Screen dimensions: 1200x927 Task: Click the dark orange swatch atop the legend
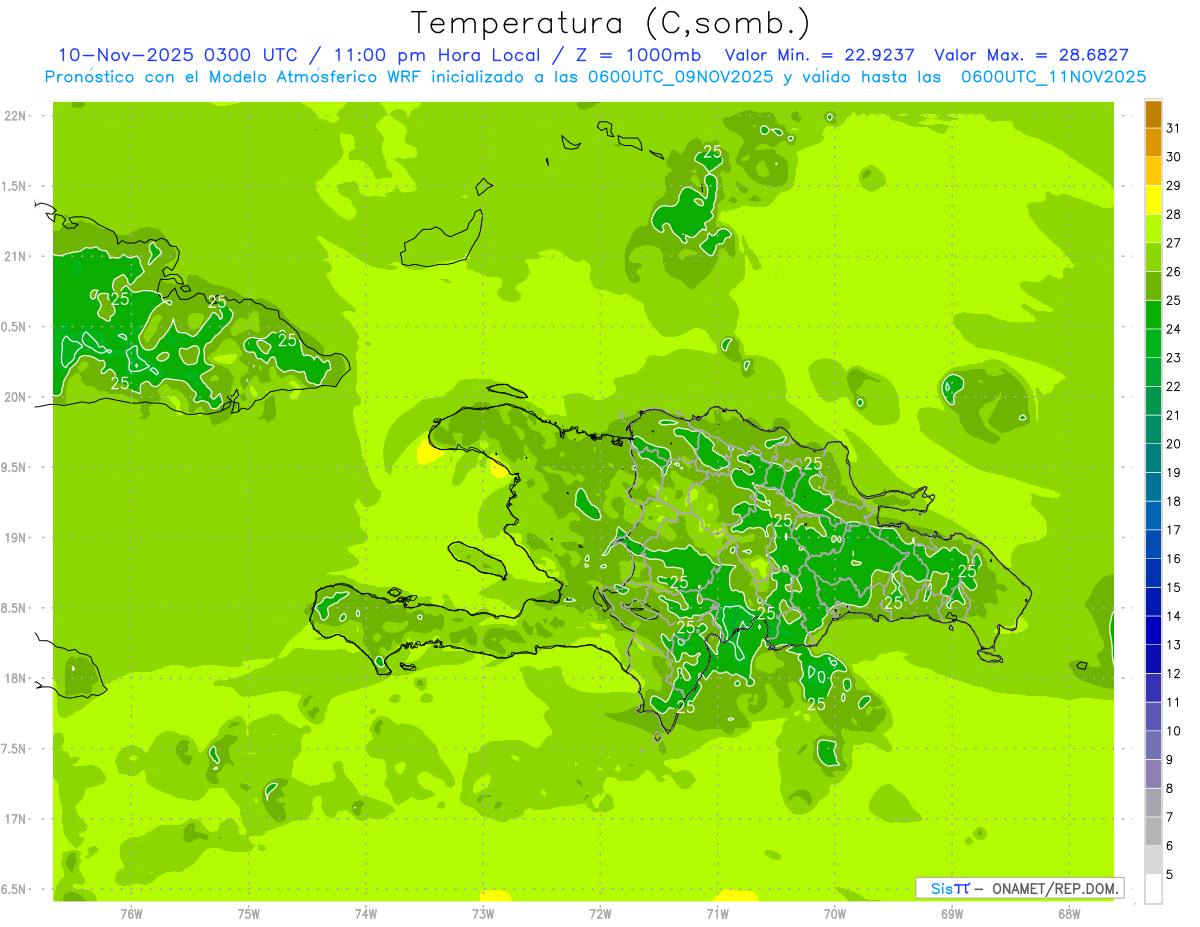(1153, 115)
